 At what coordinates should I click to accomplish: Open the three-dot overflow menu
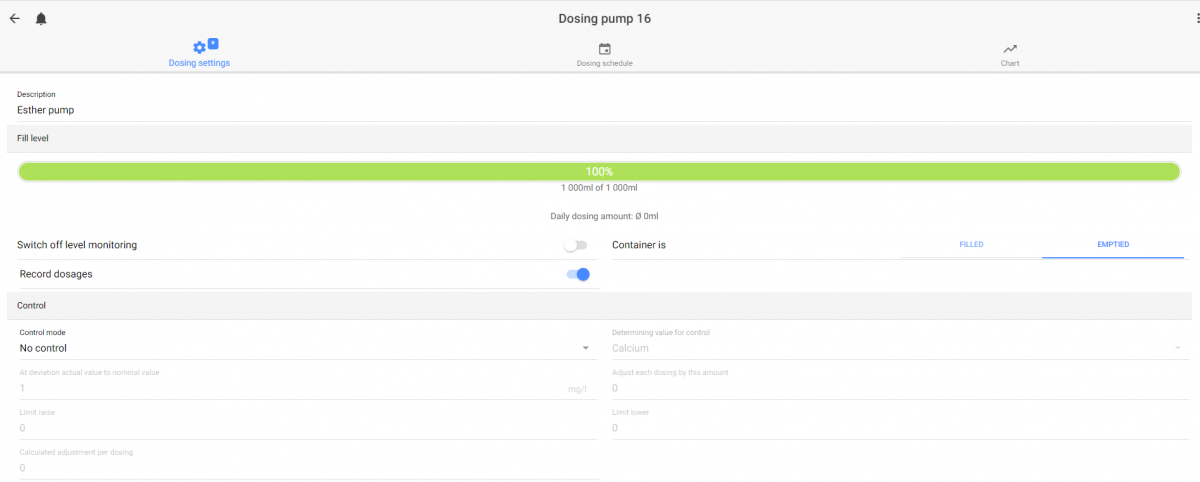tap(1196, 19)
